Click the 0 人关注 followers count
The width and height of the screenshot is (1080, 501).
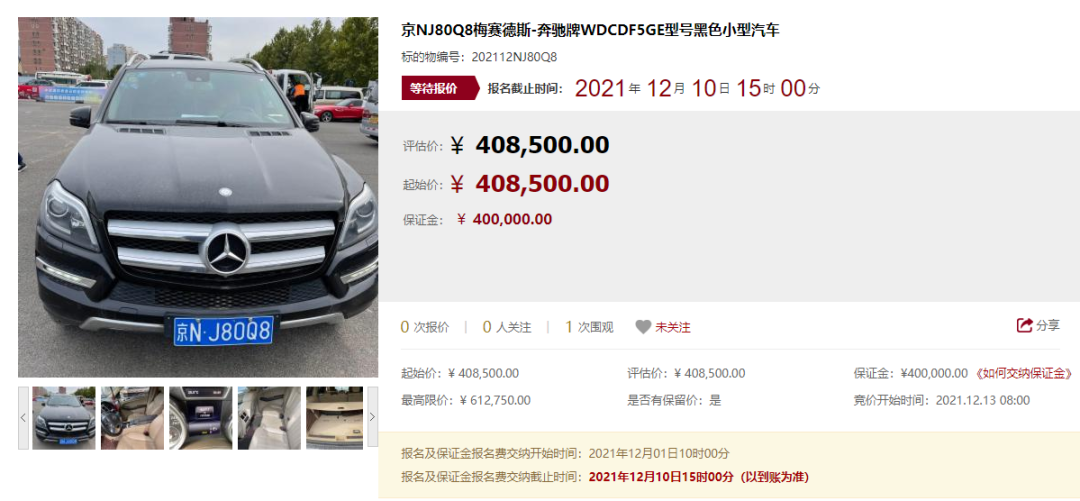pos(507,327)
